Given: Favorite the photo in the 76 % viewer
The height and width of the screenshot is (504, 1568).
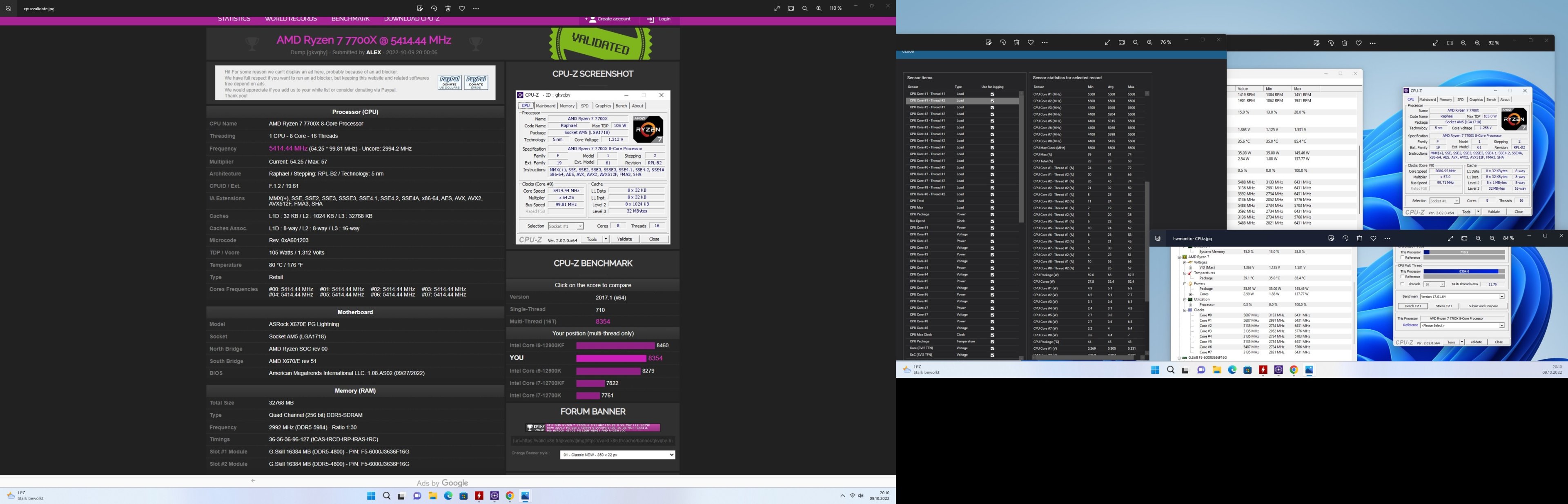Looking at the screenshot, I should (x=1031, y=42).
